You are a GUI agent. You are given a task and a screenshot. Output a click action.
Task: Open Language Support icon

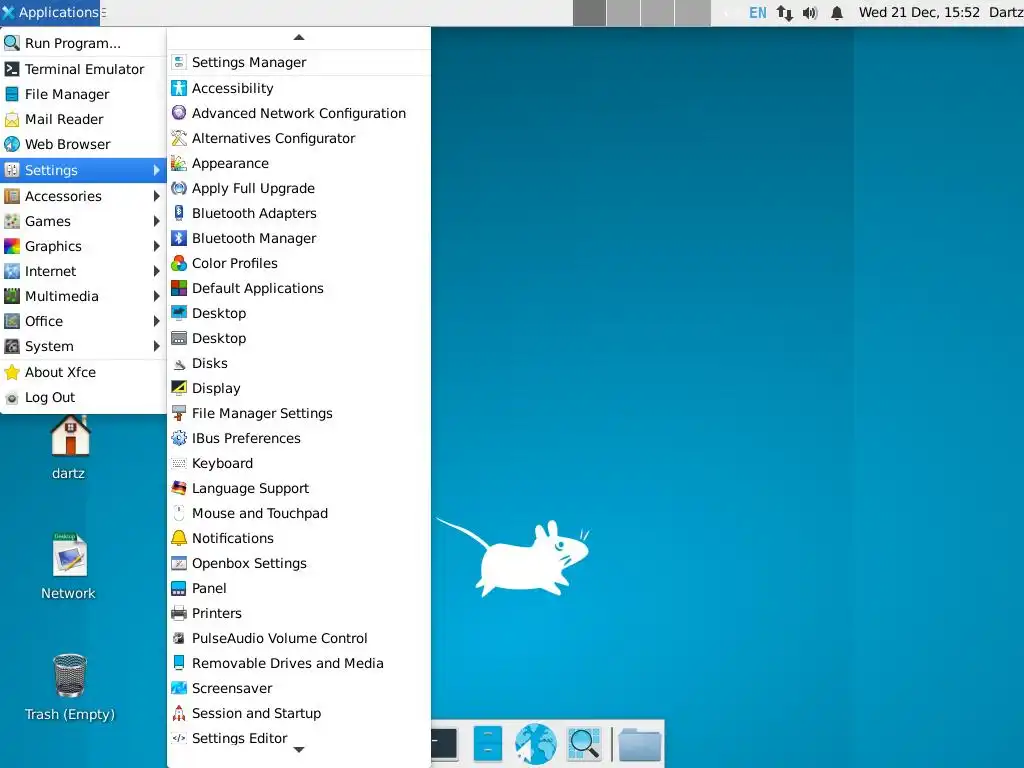pyautogui.click(x=179, y=488)
